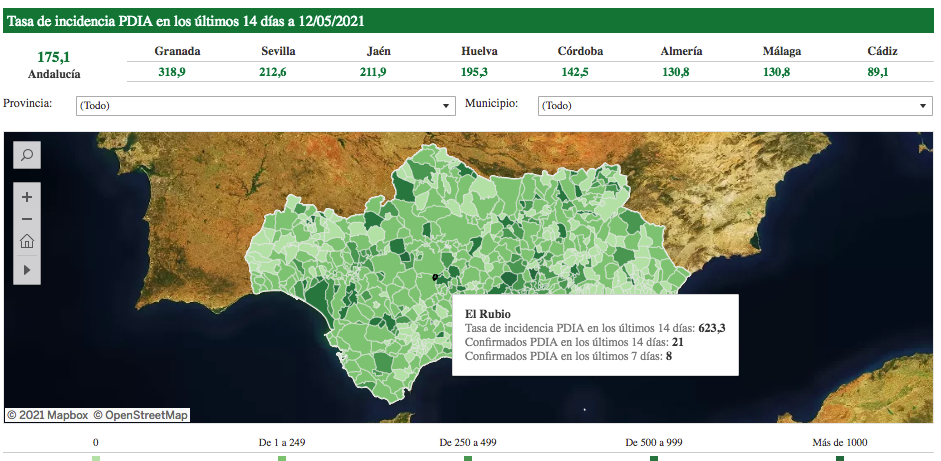The image size is (941, 461).
Task: Click the 'De 250 a 499' legend swatch
Action: 468,458
